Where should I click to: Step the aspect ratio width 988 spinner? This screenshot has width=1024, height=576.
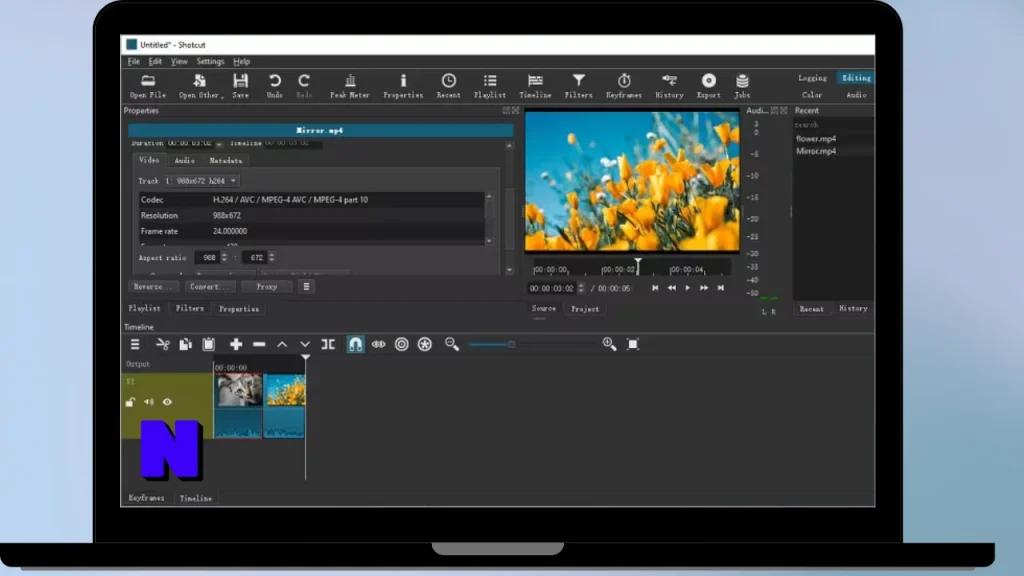[x=225, y=257]
